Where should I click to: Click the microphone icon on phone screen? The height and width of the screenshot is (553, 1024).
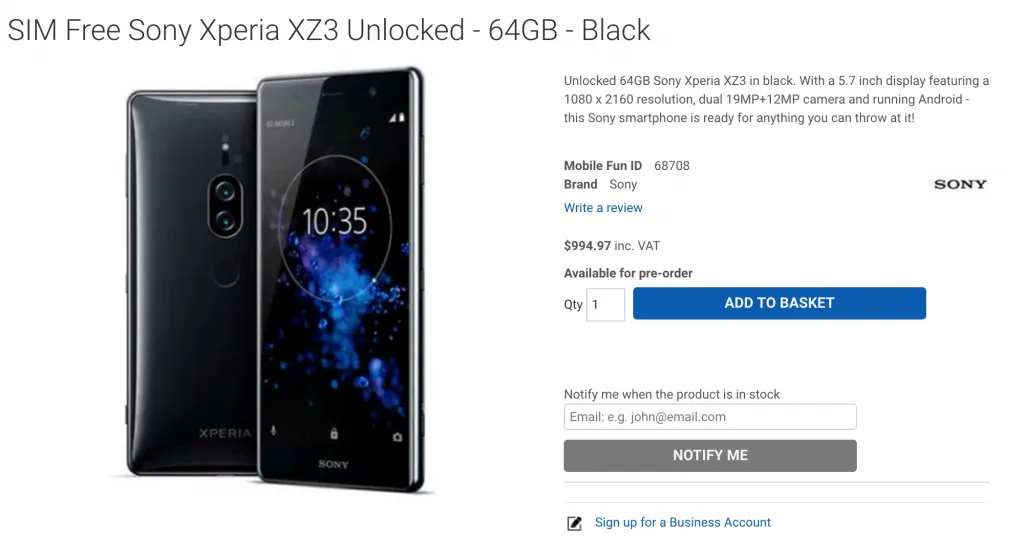tap(272, 433)
